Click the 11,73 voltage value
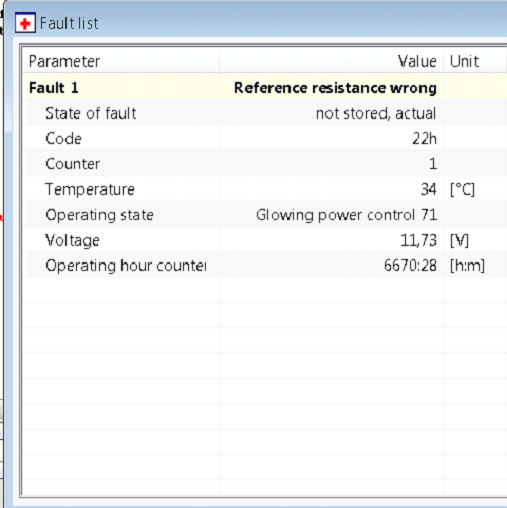 (418, 240)
